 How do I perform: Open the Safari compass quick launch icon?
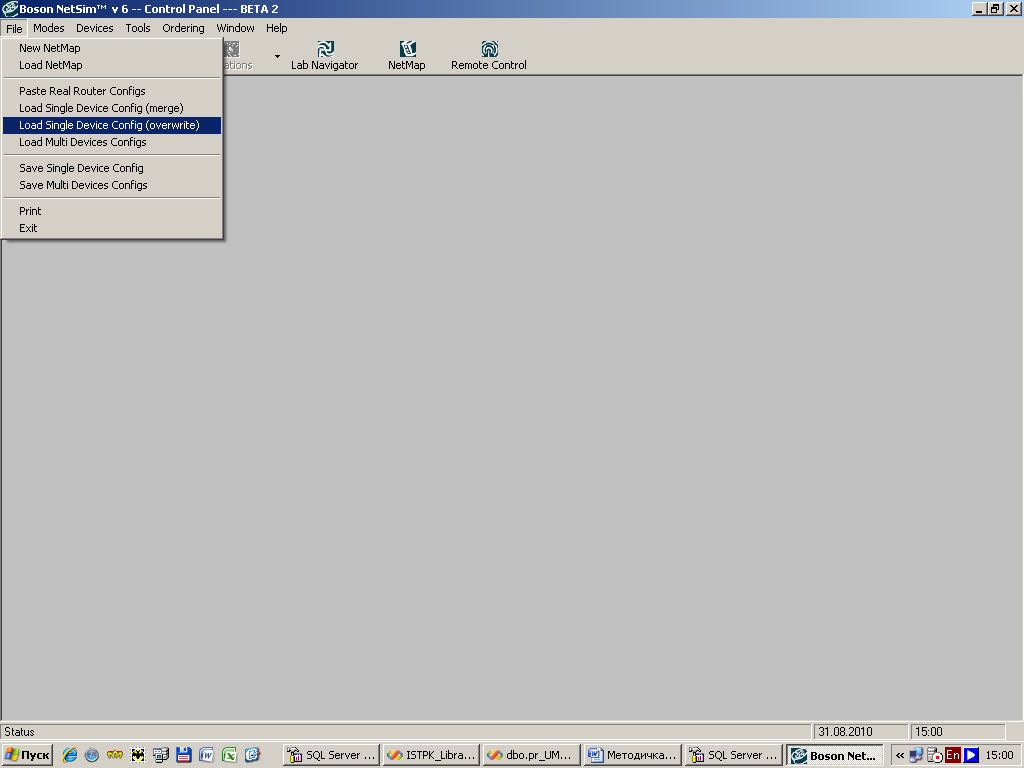(92, 755)
